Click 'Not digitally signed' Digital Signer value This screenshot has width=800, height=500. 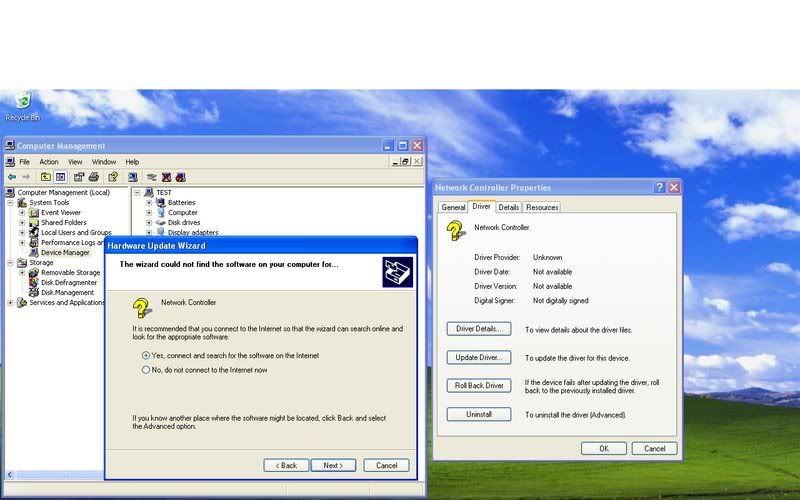pyautogui.click(x=560, y=301)
